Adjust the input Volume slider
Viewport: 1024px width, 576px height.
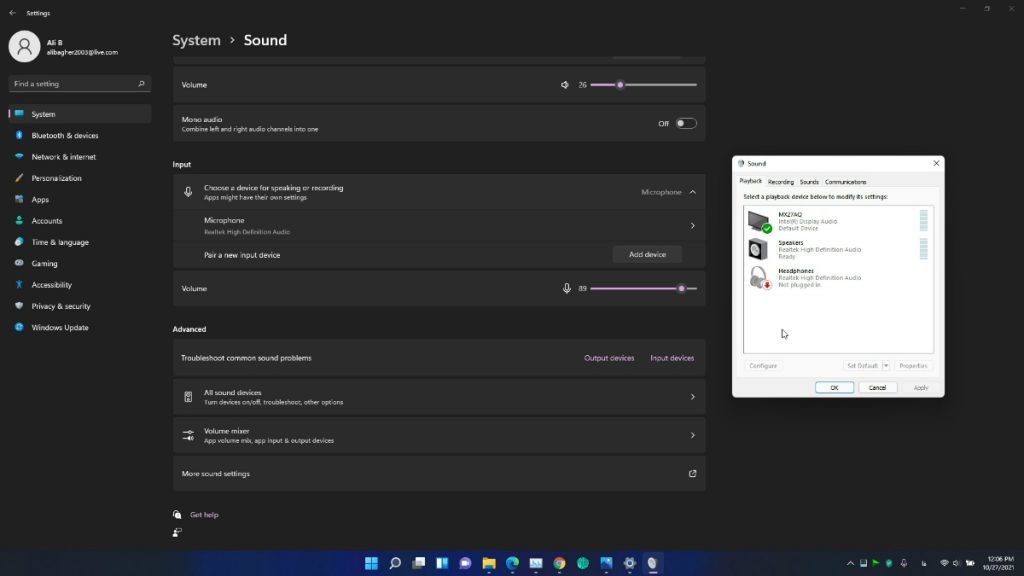(643, 288)
